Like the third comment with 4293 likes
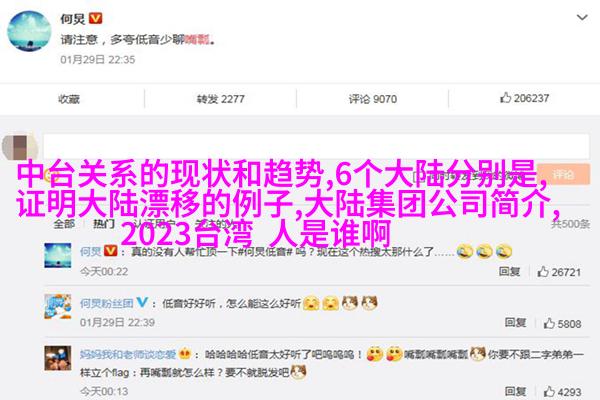Screen dimensions: 600x400 tap(562, 392)
